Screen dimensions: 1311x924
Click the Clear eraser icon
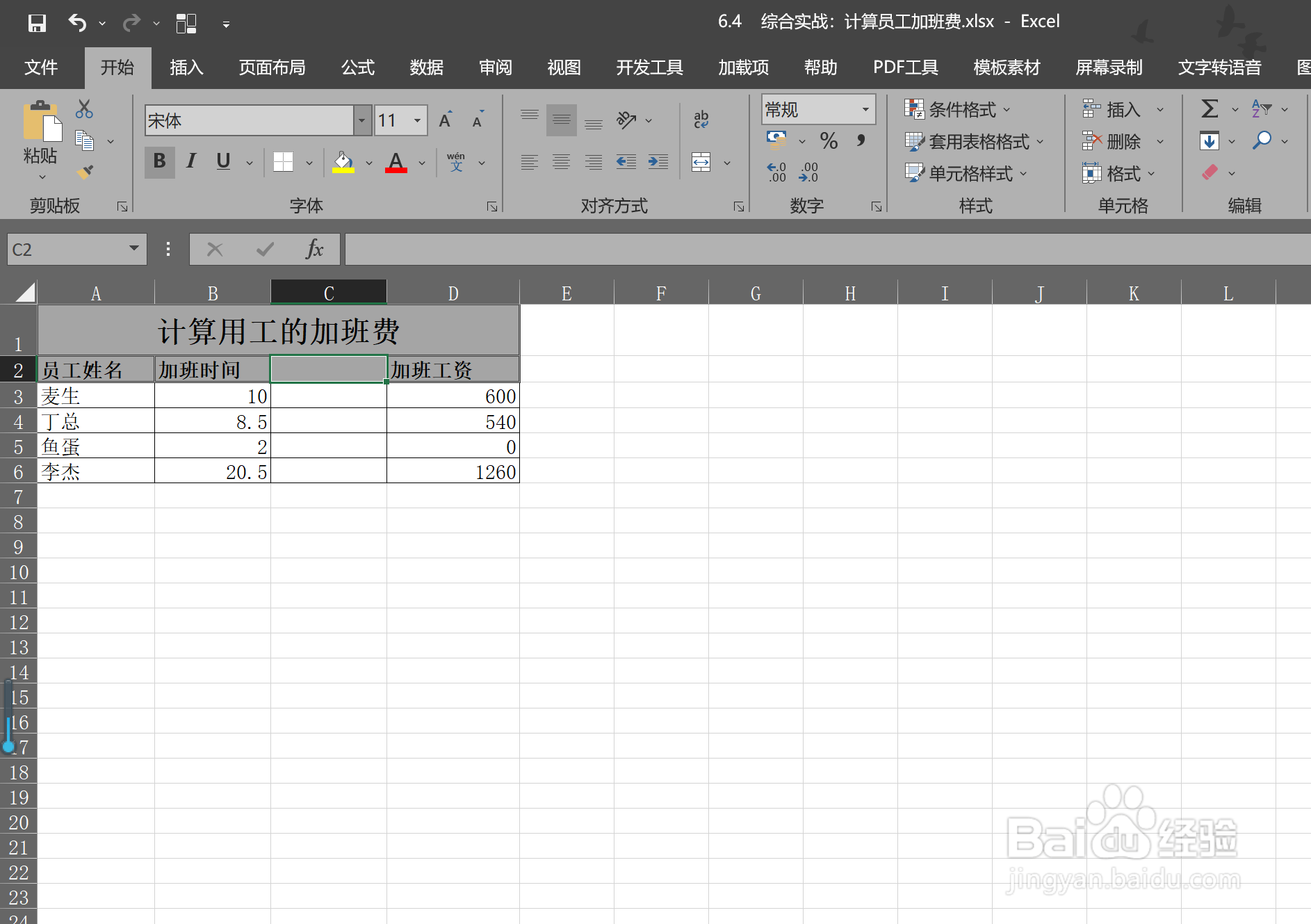1210,172
